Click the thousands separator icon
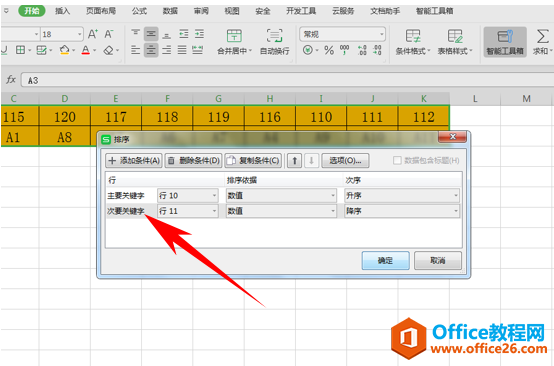This screenshot has height=366, width=554. pyautogui.click(x=344, y=50)
